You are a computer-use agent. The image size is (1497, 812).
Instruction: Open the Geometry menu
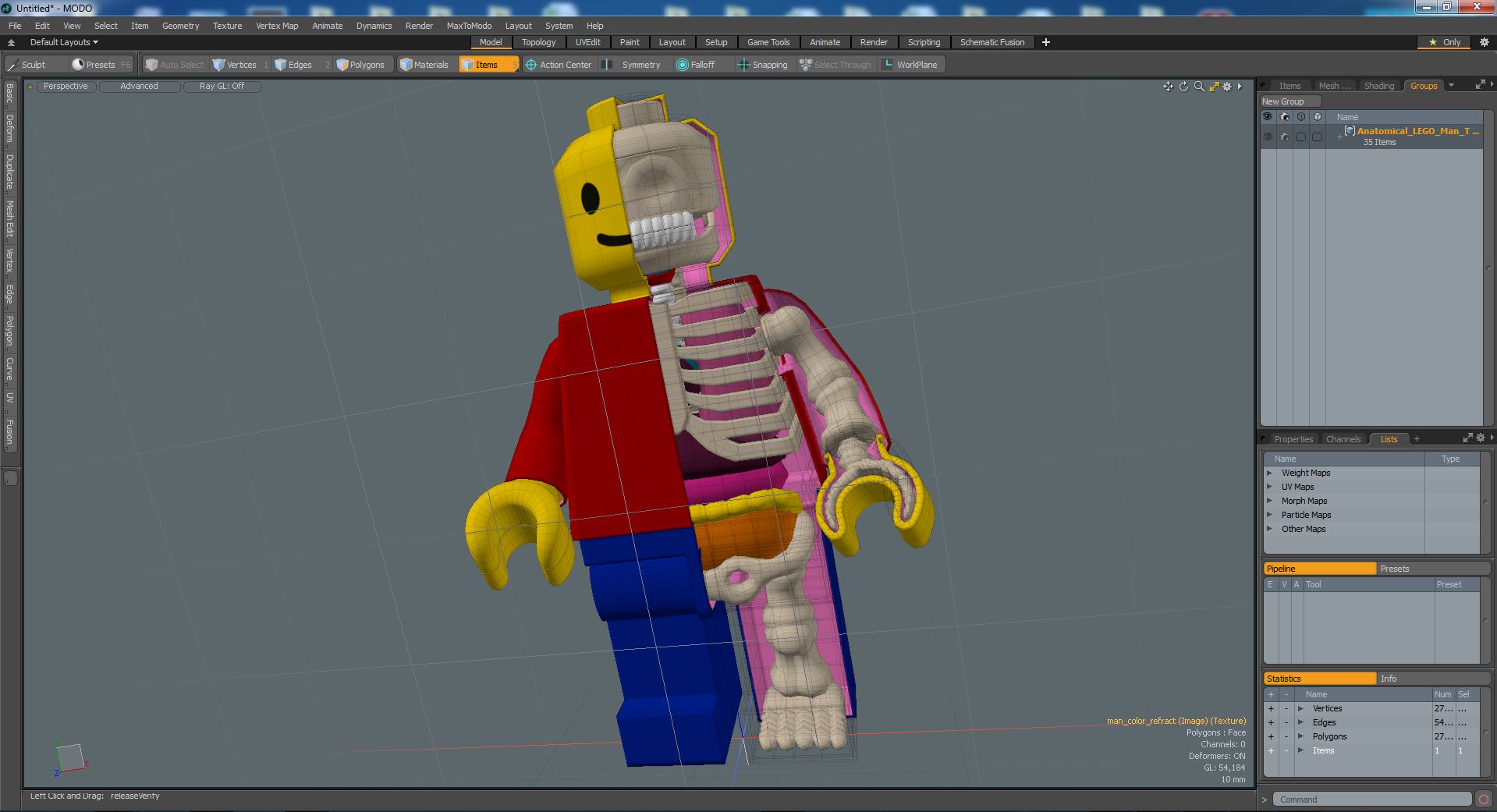click(180, 26)
